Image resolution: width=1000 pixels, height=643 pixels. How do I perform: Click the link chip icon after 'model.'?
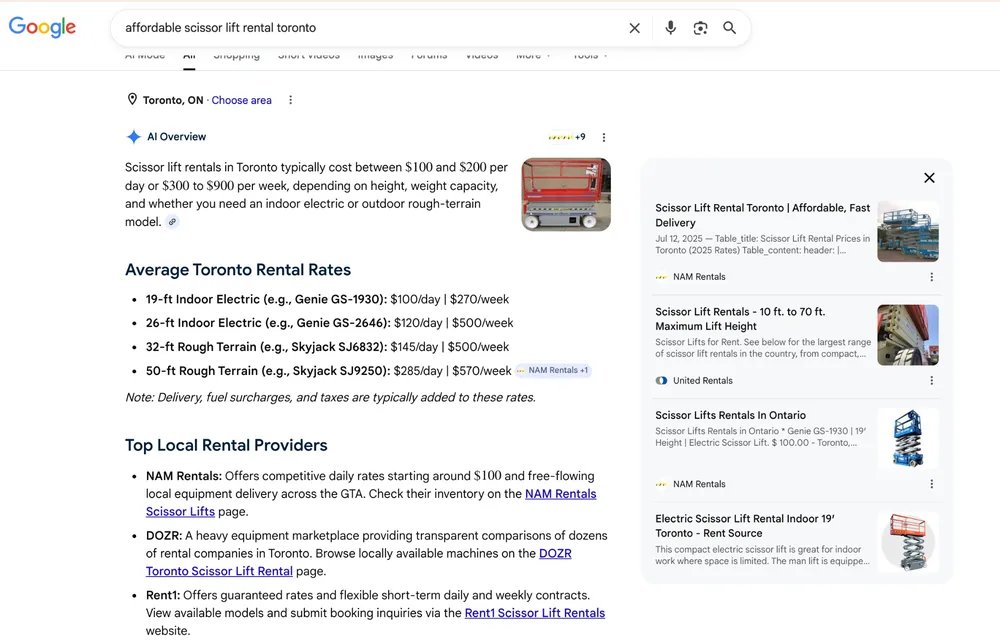coord(172,222)
